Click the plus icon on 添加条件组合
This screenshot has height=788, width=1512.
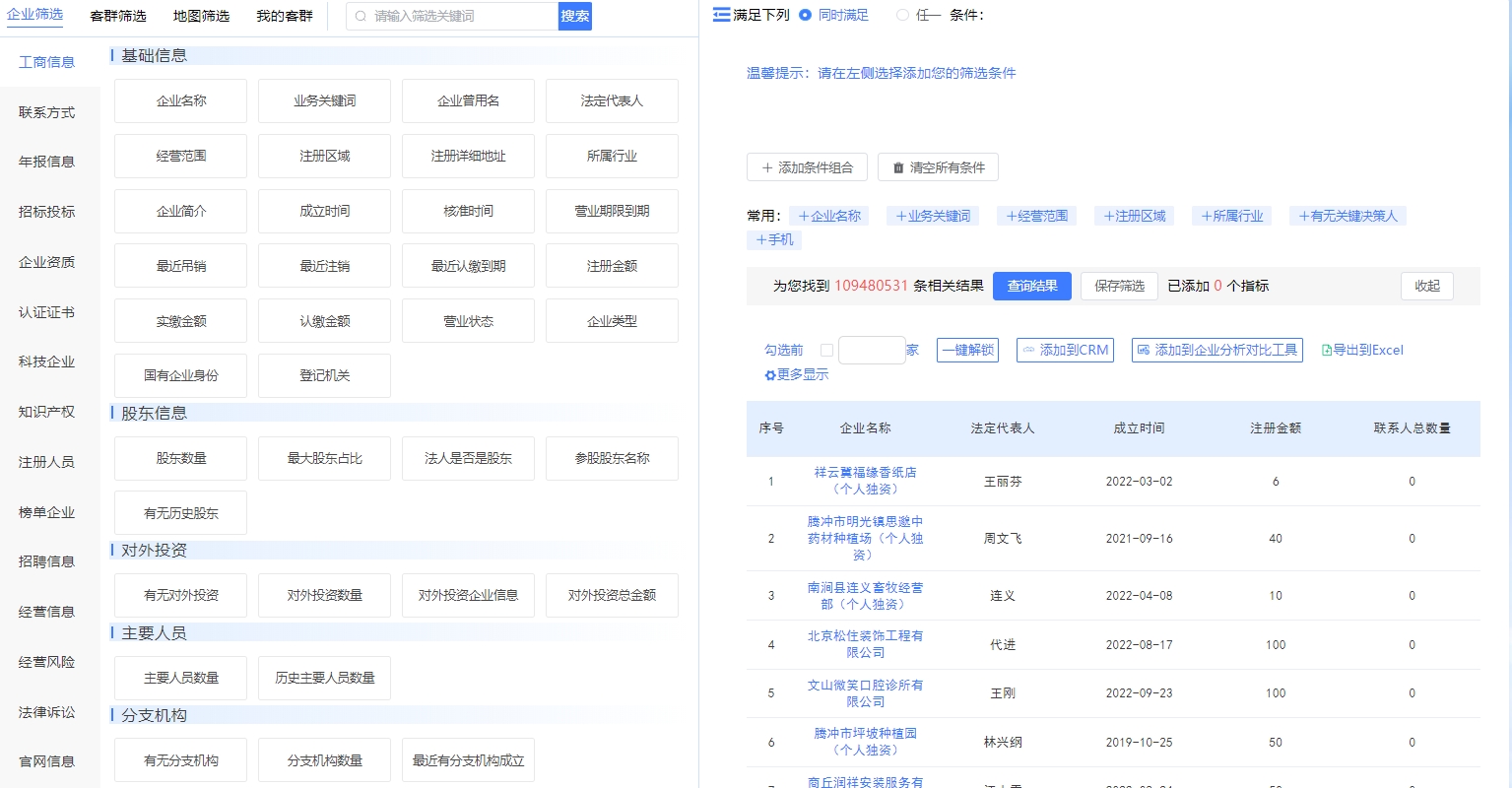(x=769, y=166)
